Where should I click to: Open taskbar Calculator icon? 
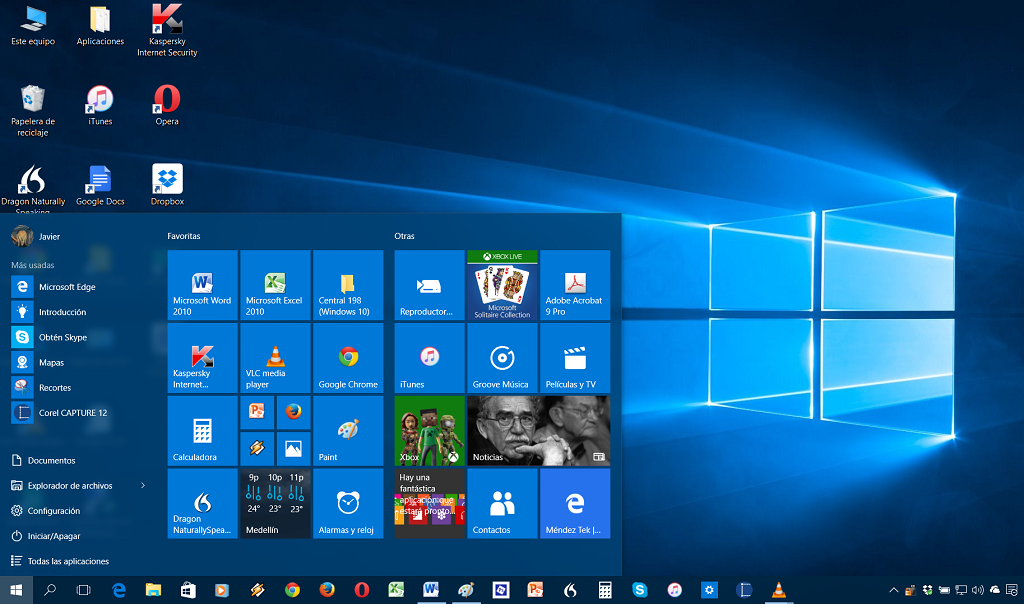point(605,590)
